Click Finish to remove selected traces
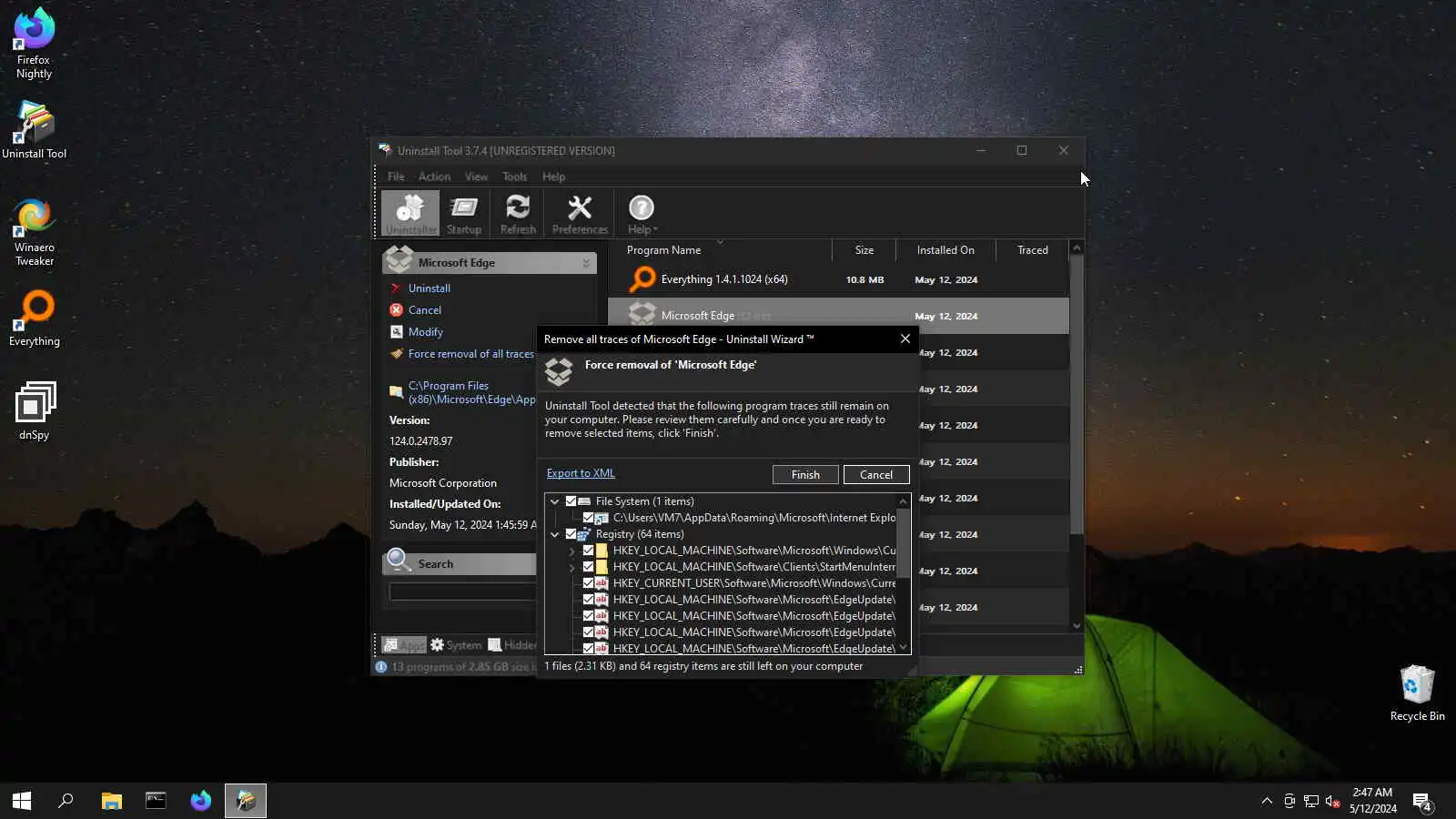 click(x=805, y=474)
